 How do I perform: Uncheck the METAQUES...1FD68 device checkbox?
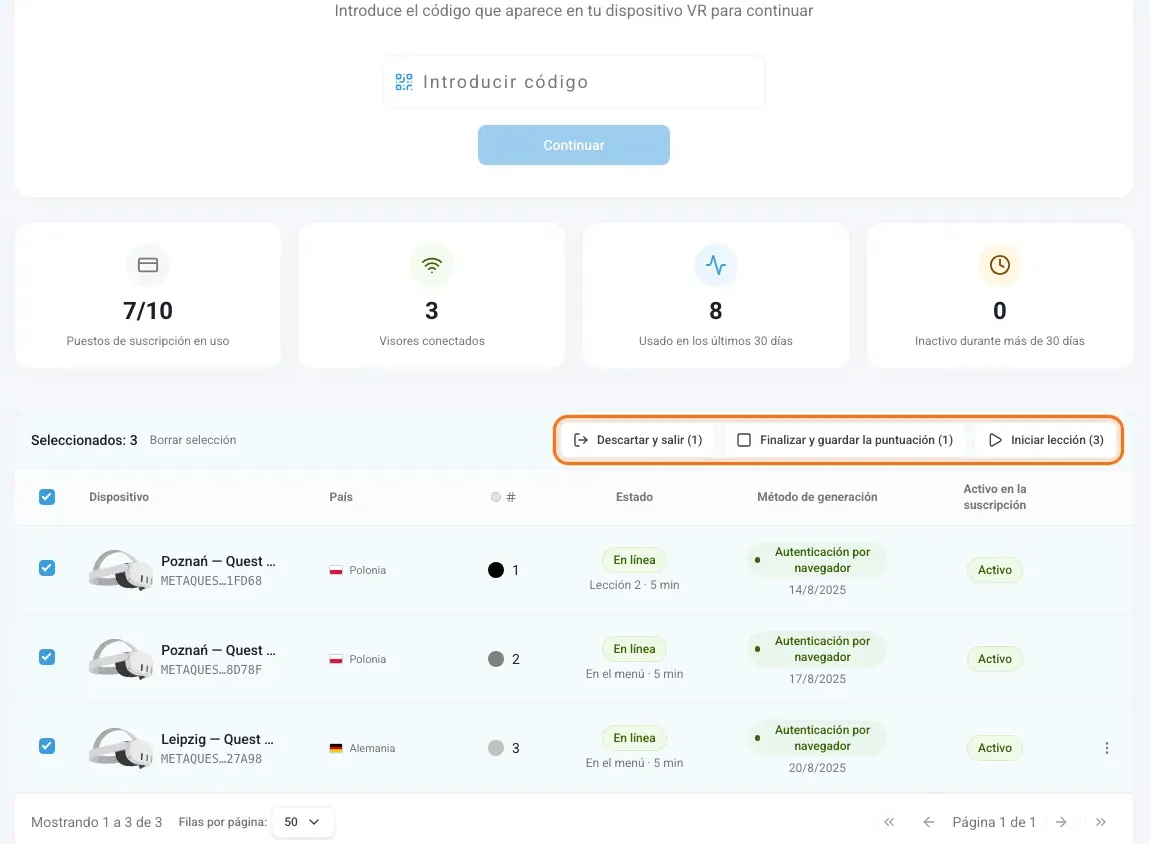47,568
